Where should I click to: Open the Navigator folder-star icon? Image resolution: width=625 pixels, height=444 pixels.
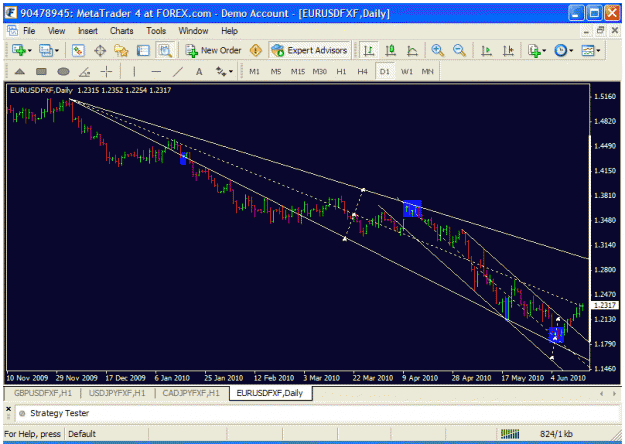point(121,51)
